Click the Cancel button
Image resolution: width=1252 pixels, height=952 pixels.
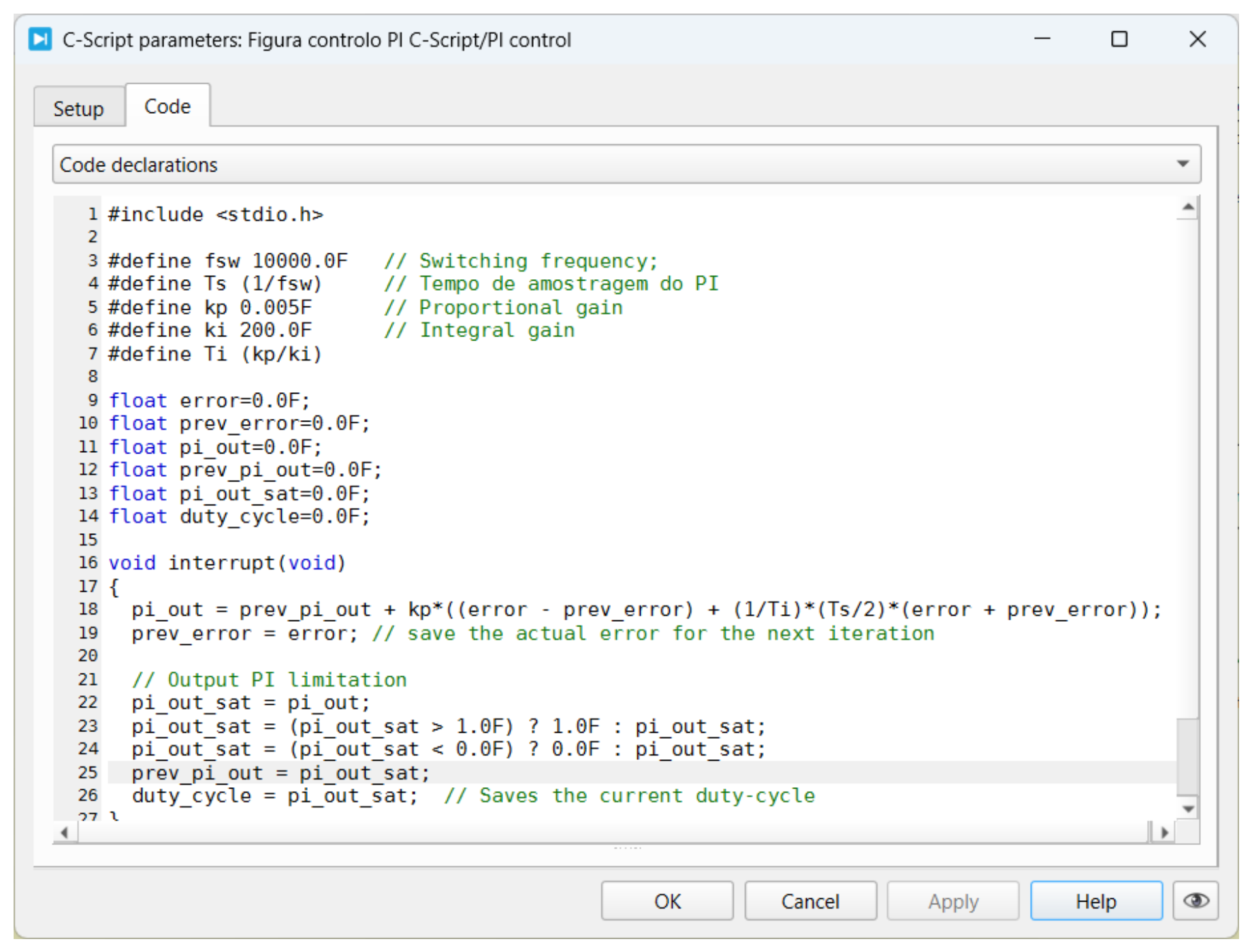pos(810,901)
